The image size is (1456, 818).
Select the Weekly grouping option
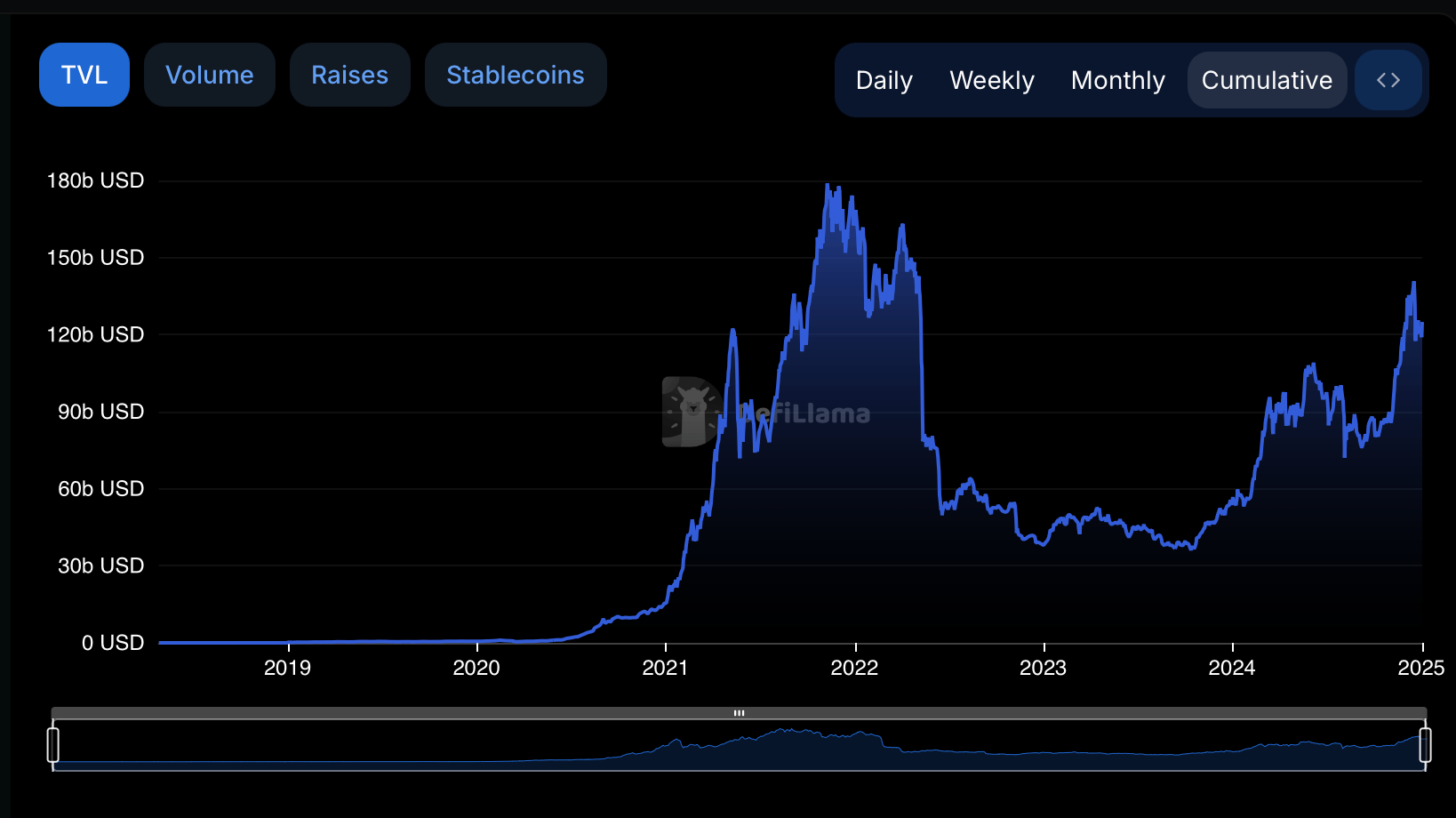coord(992,80)
